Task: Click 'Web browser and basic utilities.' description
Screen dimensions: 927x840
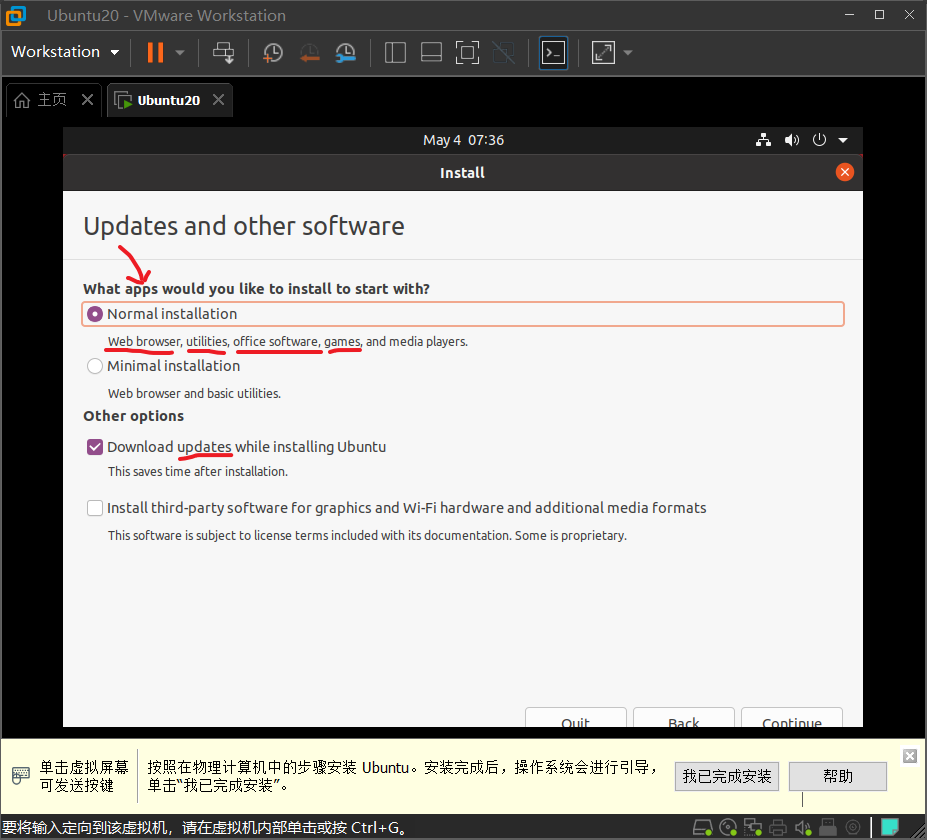Action: [194, 394]
